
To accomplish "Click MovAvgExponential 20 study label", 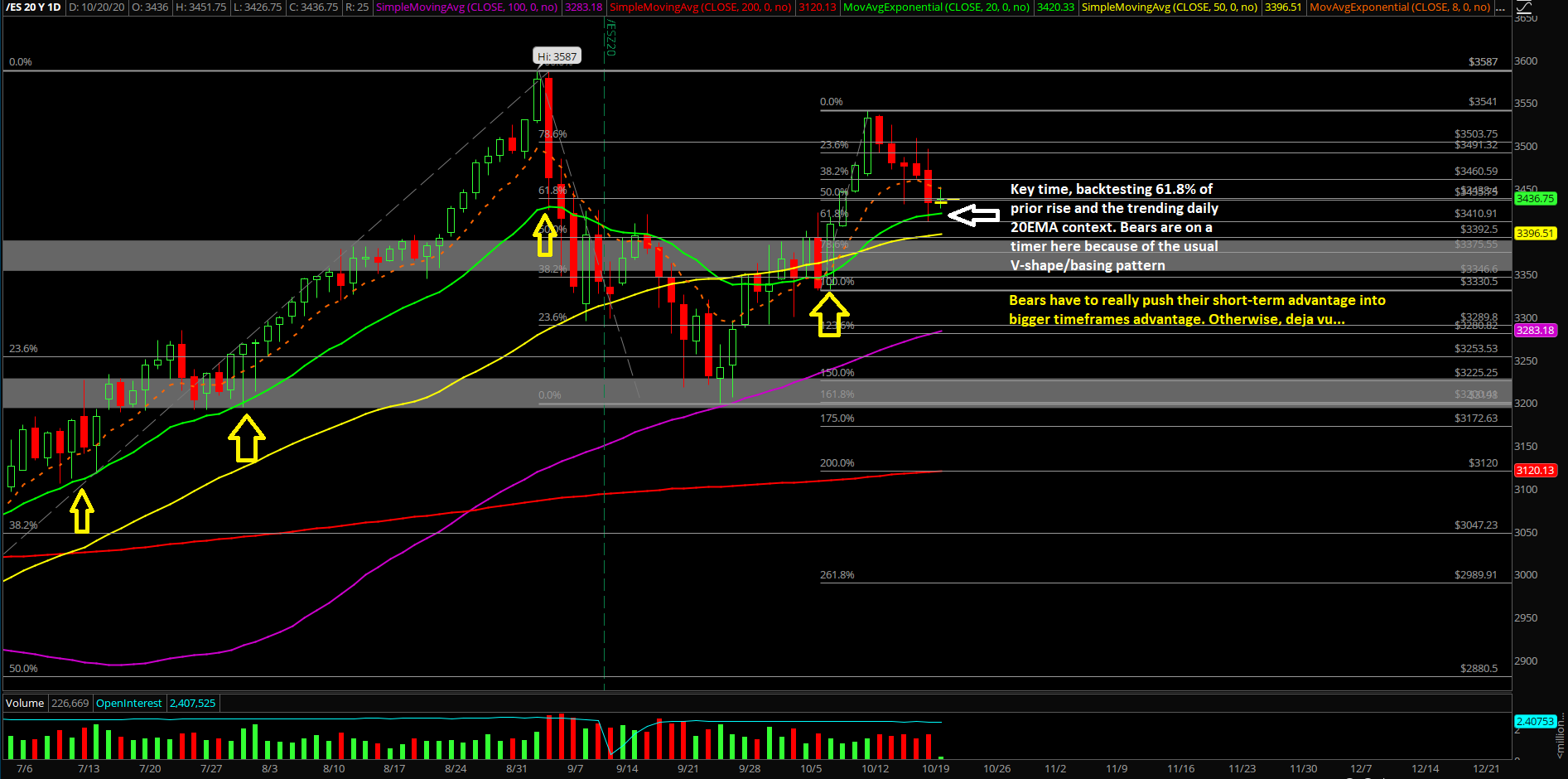I will (936, 7).
